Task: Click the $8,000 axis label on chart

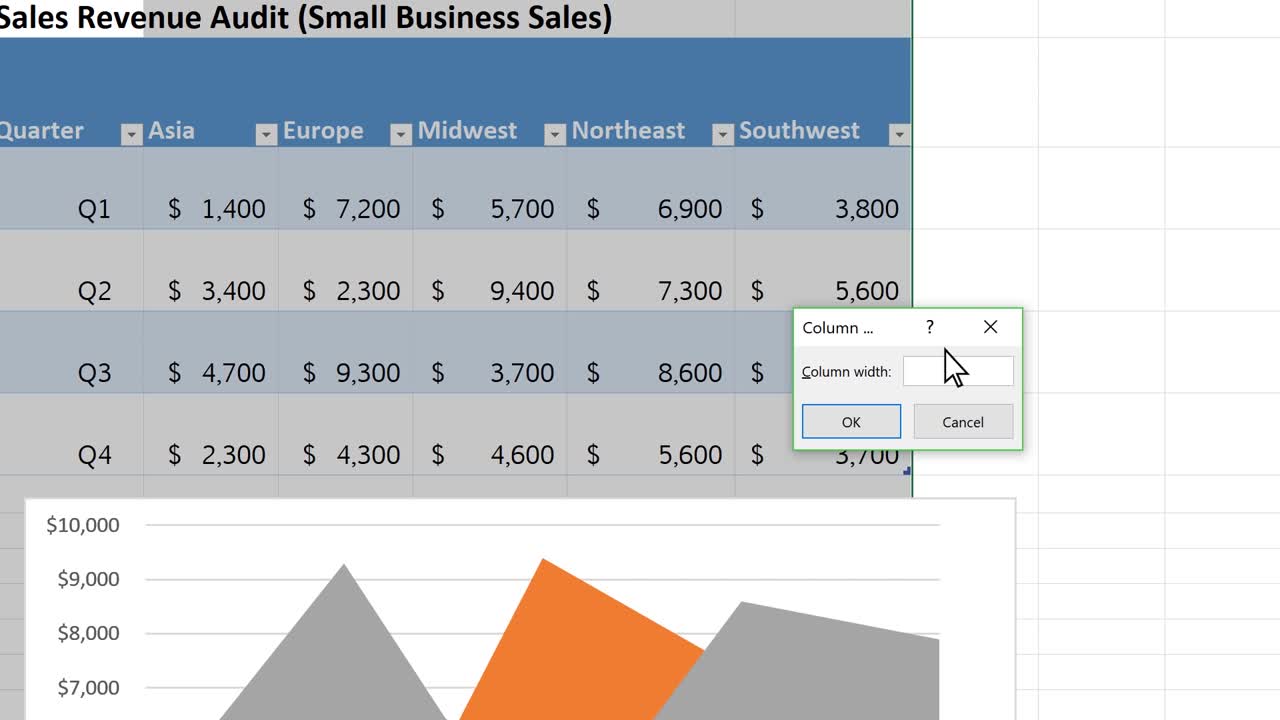Action: tap(88, 633)
